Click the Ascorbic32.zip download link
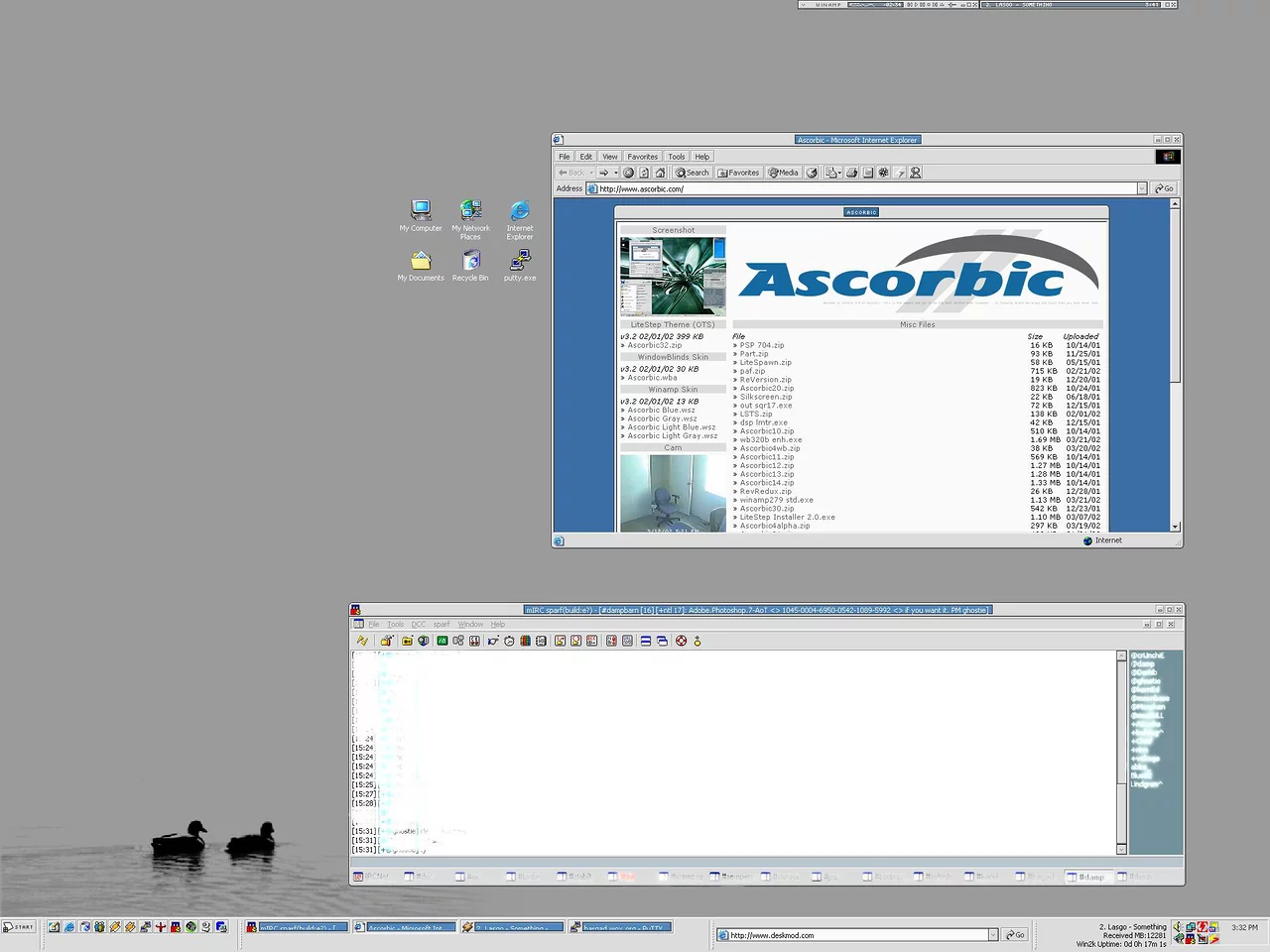The width and height of the screenshot is (1270, 952). pyautogui.click(x=654, y=345)
